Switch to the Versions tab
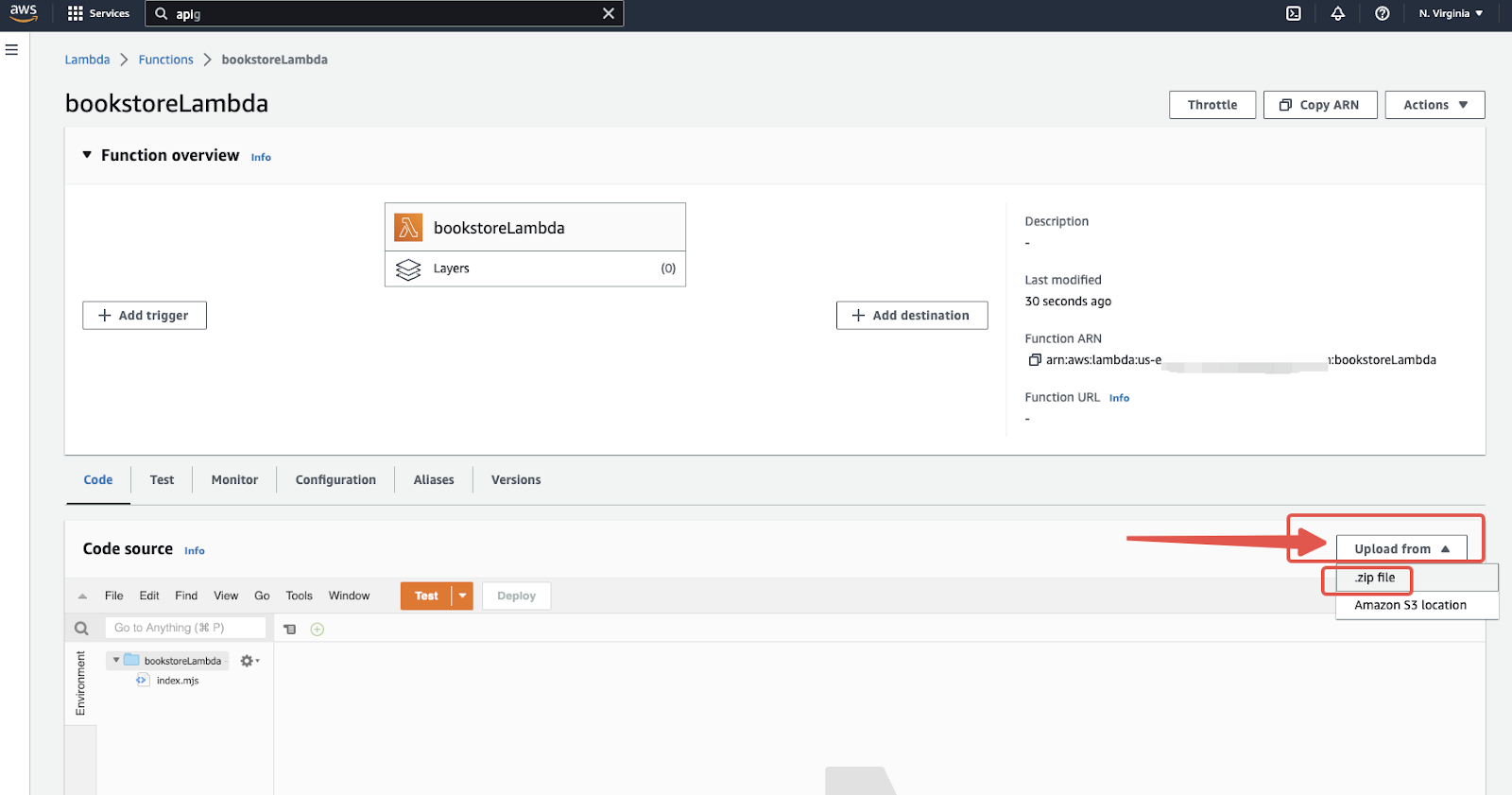 pyautogui.click(x=516, y=480)
